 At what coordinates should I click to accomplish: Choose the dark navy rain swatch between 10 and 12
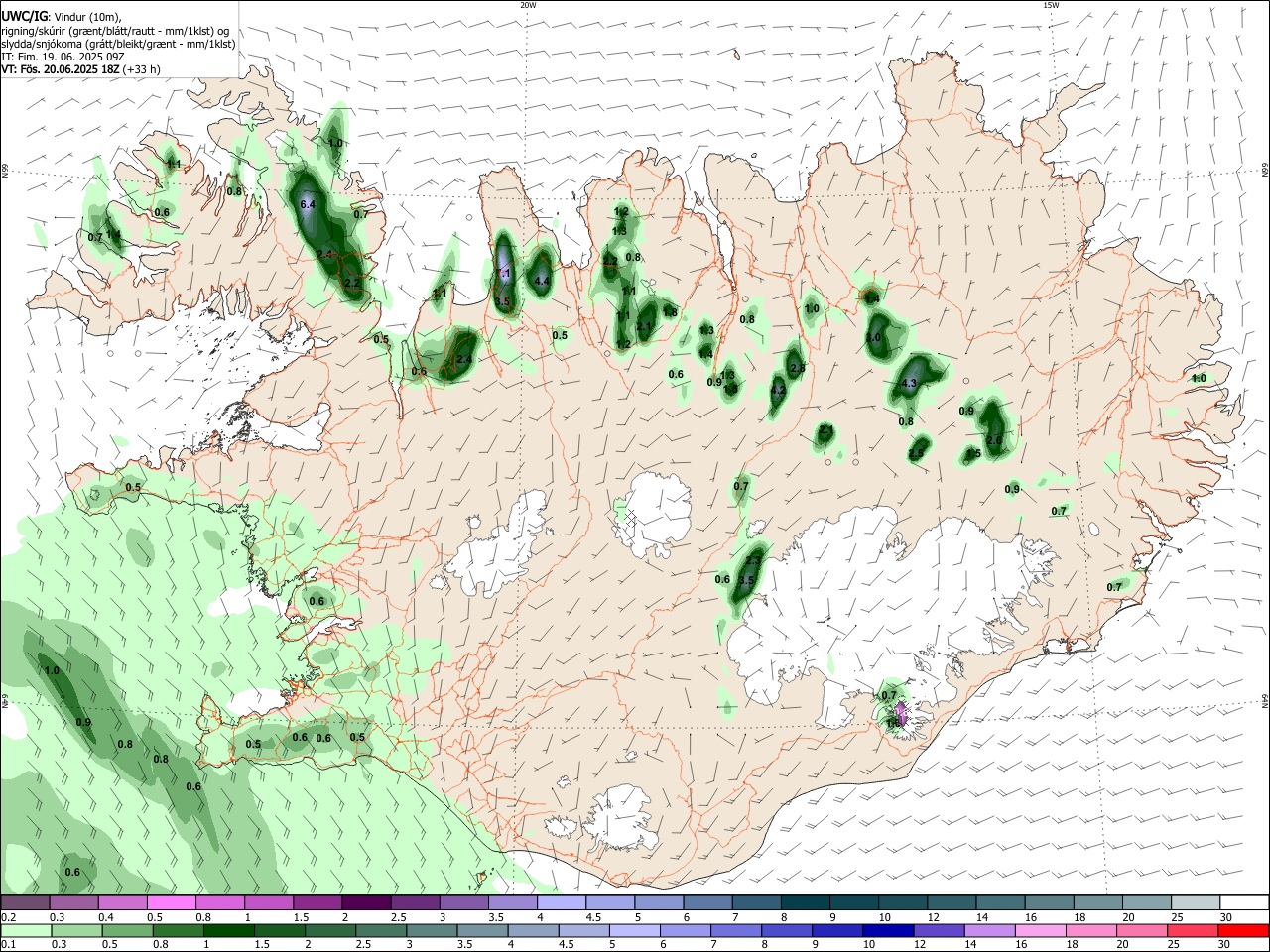click(888, 930)
